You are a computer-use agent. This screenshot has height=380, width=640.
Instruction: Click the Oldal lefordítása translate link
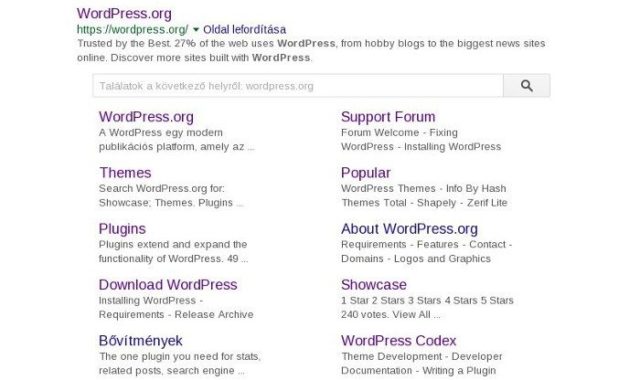pyautogui.click(x=244, y=29)
